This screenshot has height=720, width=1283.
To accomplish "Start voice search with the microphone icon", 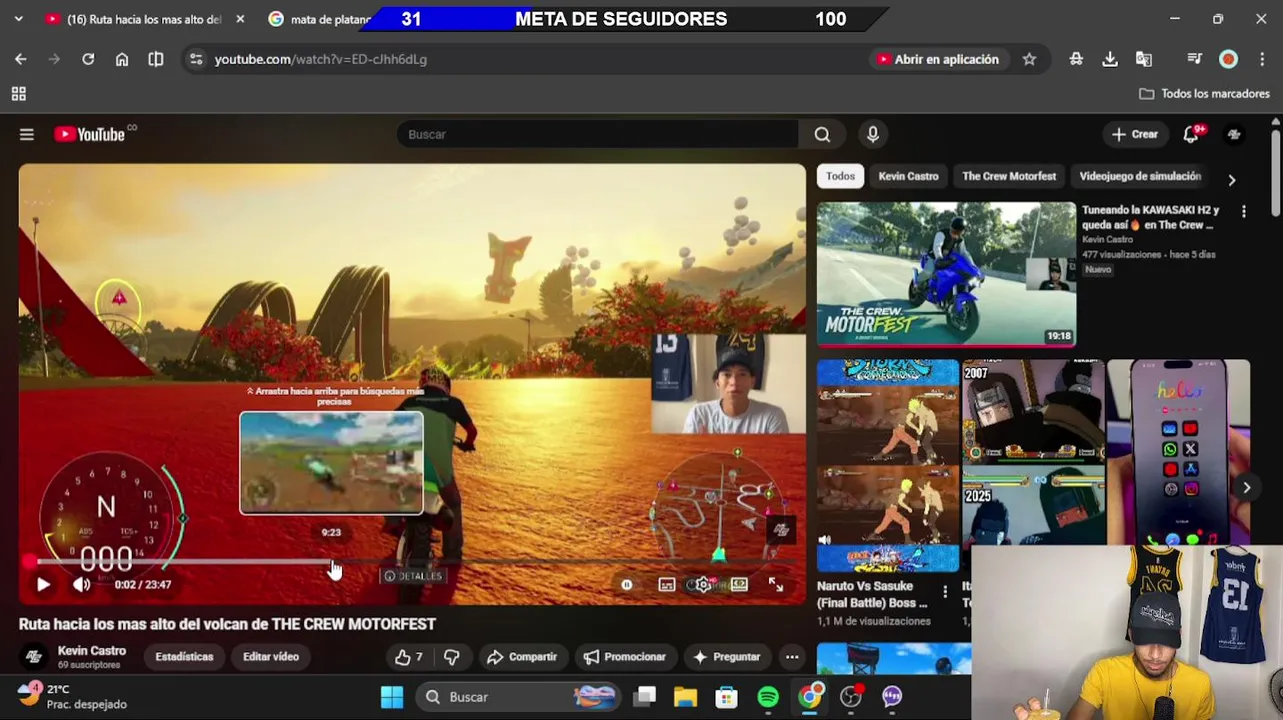I will (x=873, y=134).
